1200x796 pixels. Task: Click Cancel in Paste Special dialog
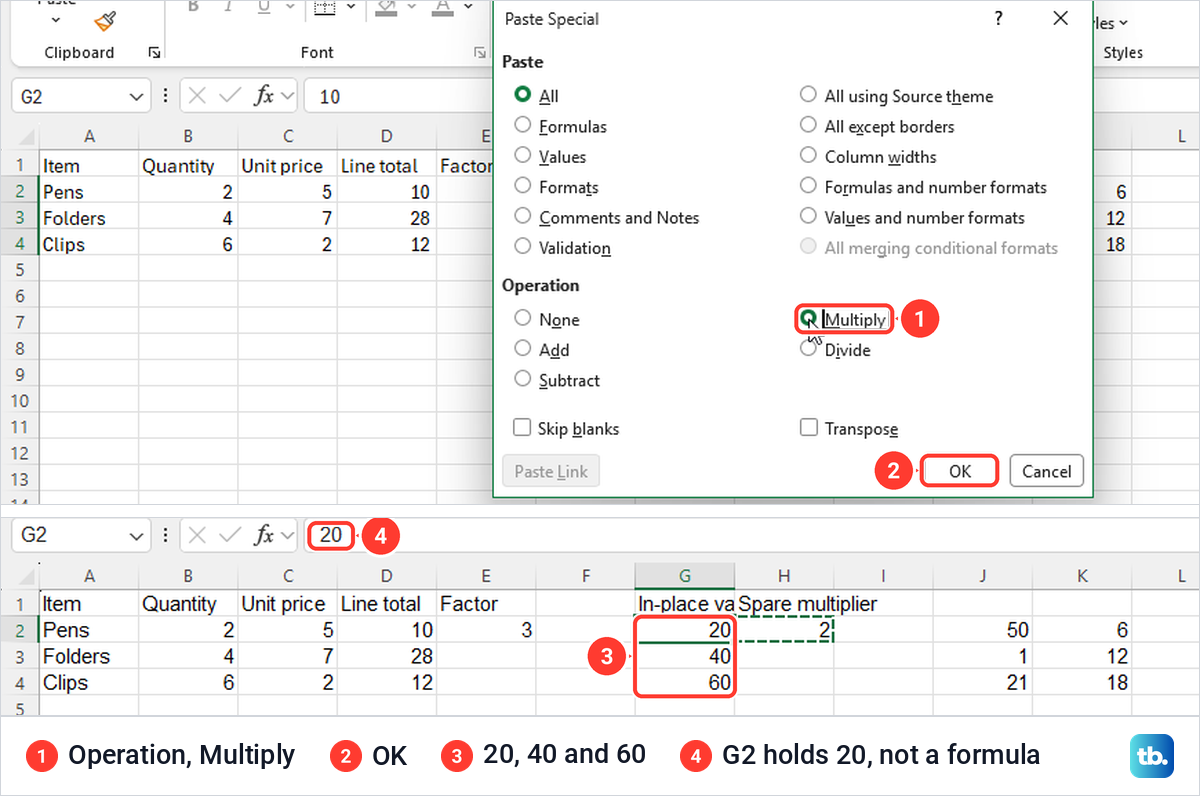point(1046,471)
